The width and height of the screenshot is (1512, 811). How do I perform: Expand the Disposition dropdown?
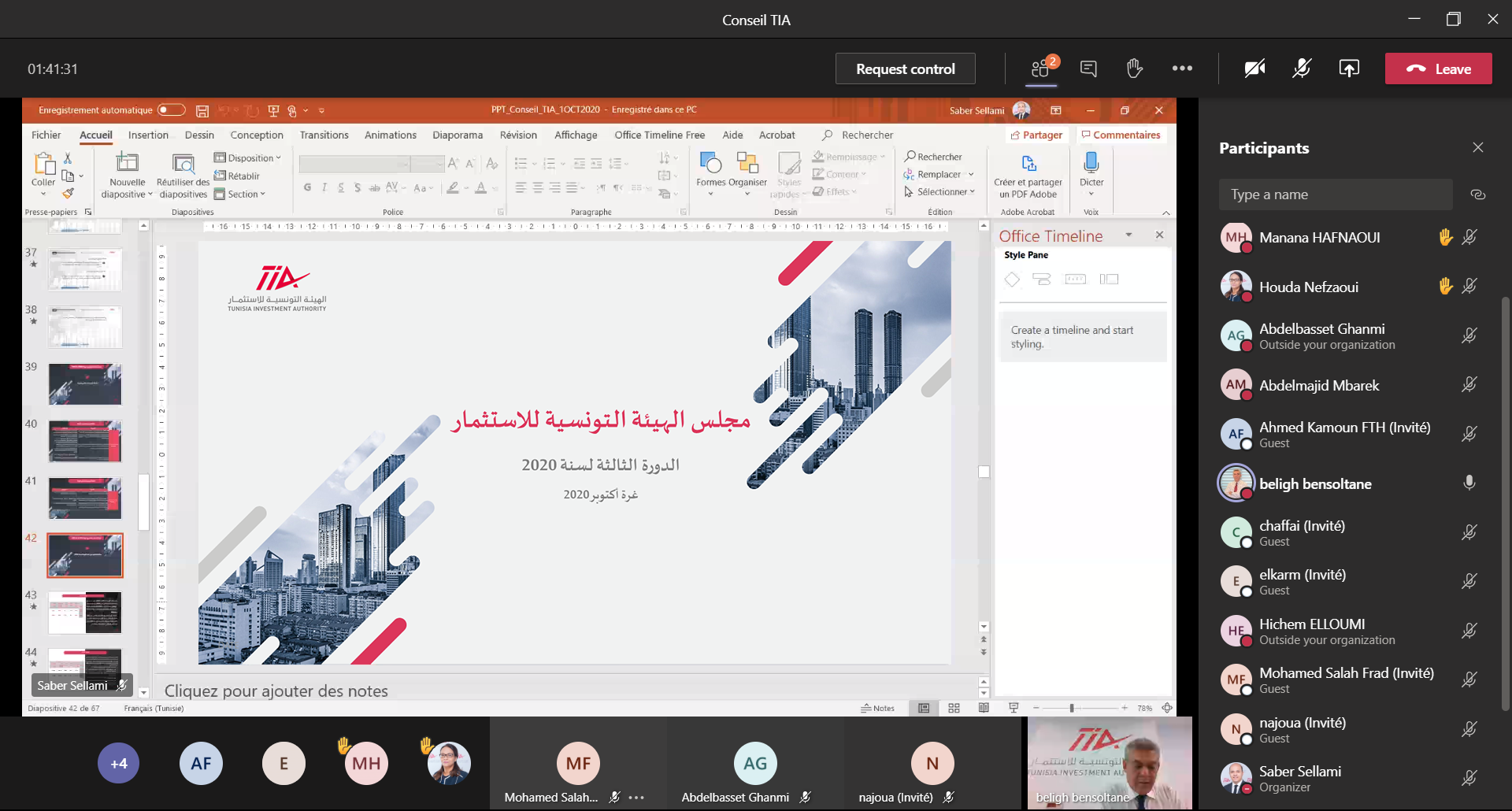point(247,157)
